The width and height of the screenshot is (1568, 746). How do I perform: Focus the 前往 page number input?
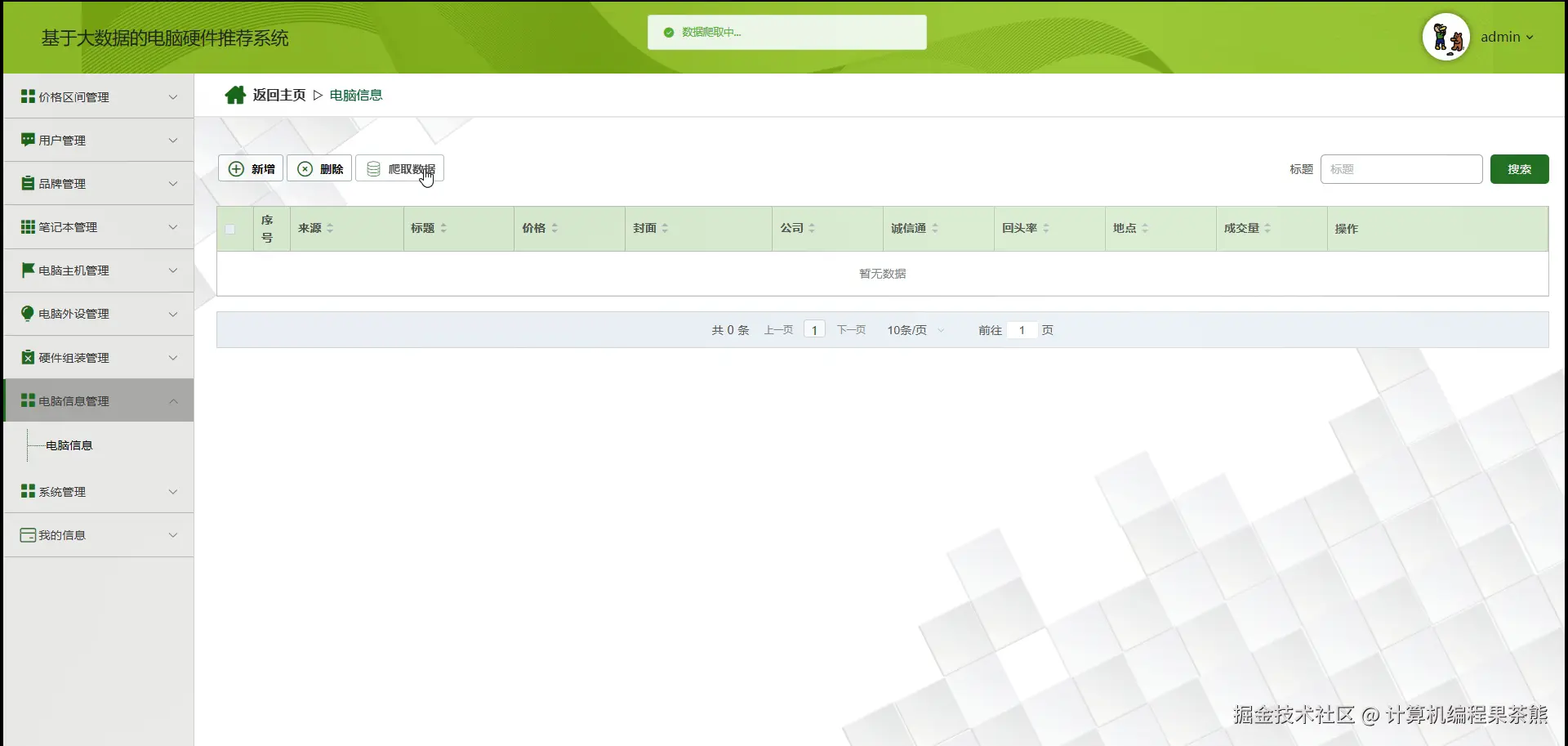pyautogui.click(x=1022, y=330)
